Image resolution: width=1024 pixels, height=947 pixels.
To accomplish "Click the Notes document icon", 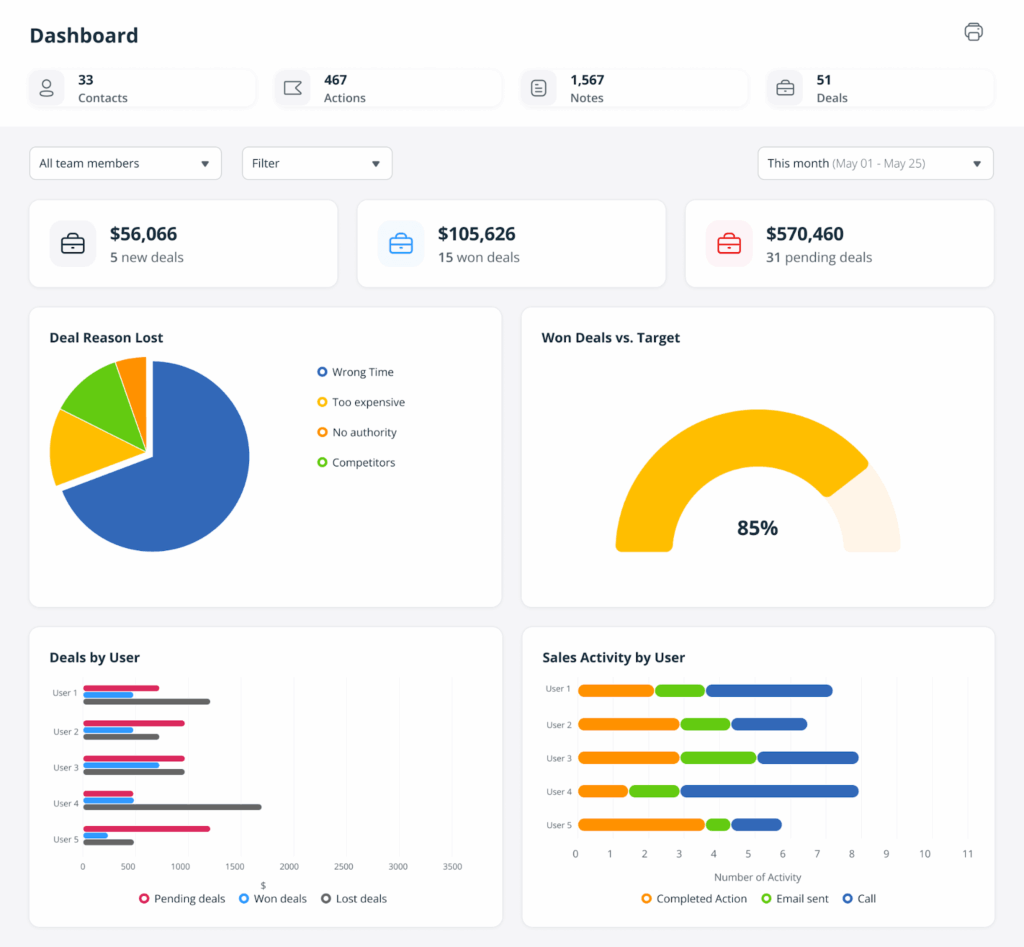I will 539,88.
